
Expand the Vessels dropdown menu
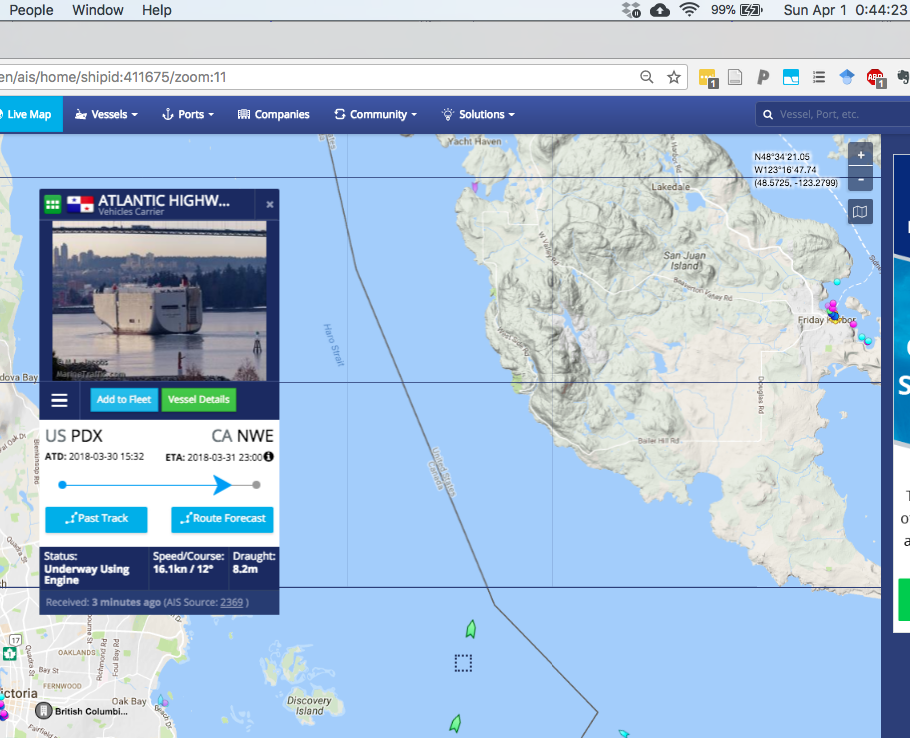(x=106, y=114)
